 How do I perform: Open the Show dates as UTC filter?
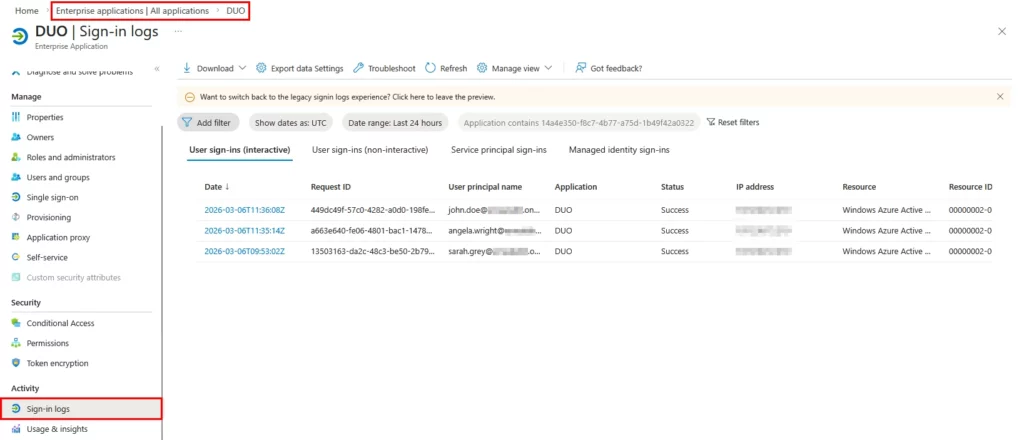coord(291,122)
